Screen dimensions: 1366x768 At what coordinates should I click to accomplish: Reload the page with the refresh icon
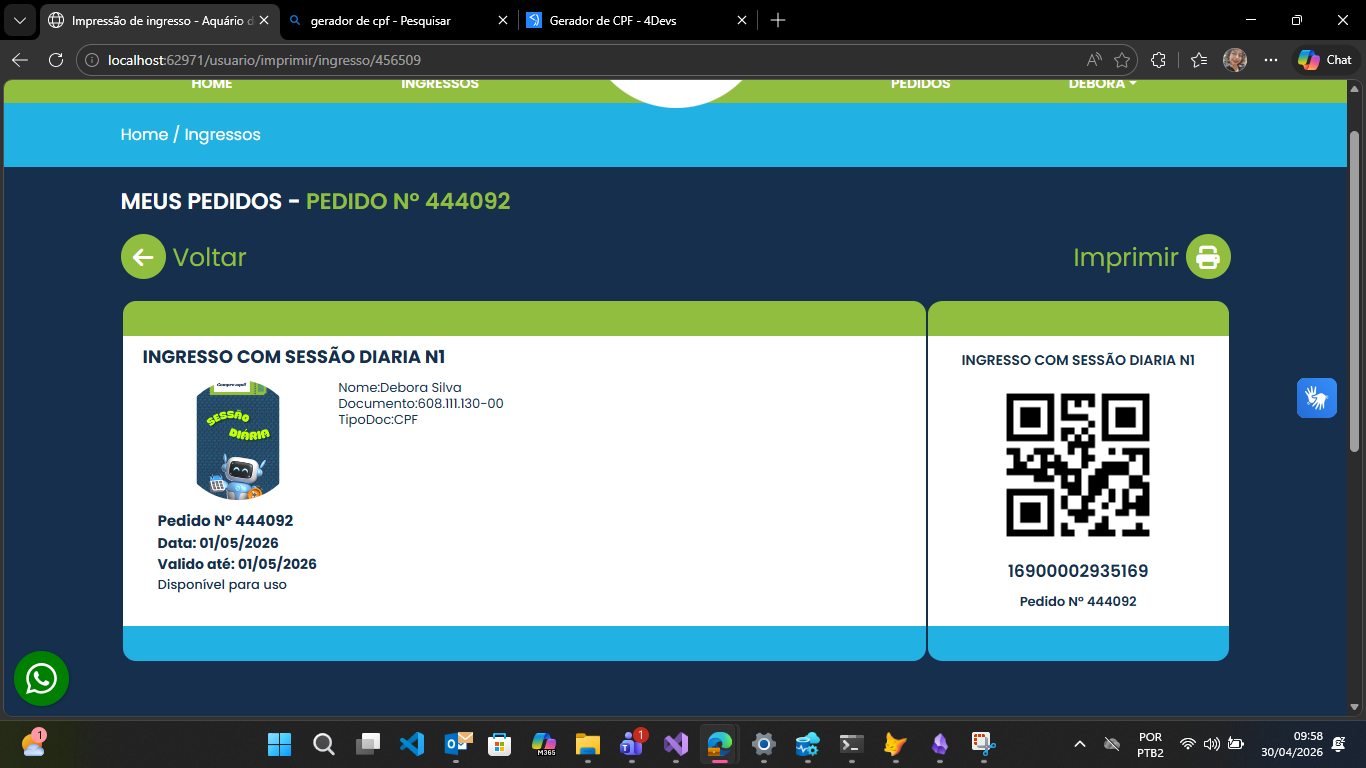tap(56, 60)
